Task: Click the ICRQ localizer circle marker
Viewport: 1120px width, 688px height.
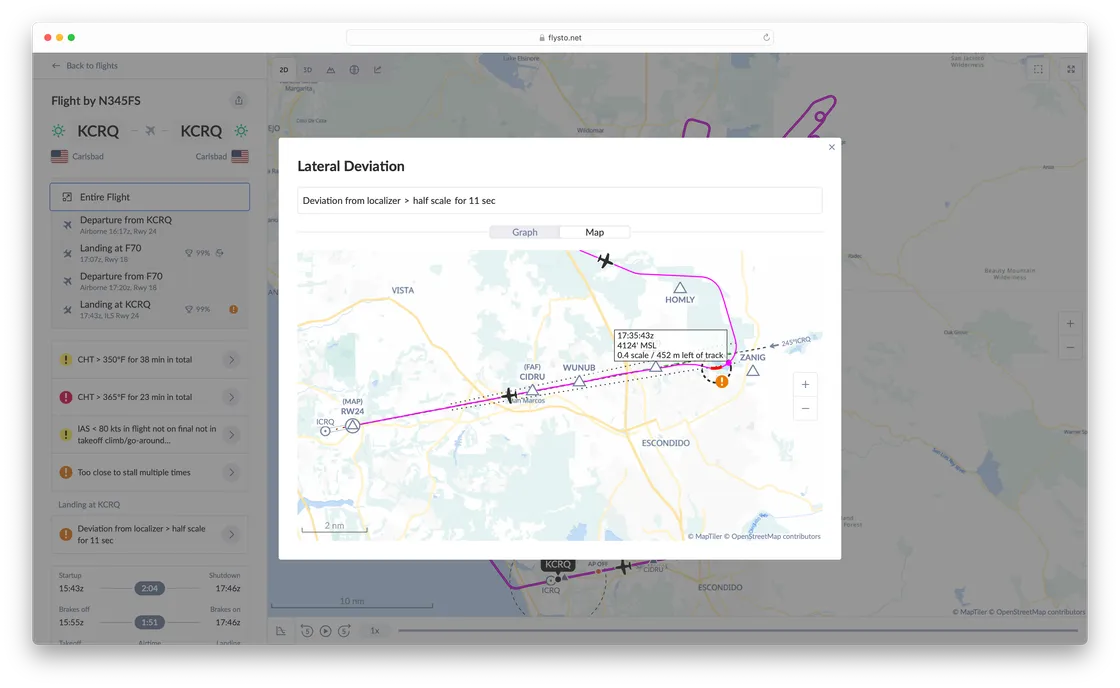Action: [x=325, y=431]
